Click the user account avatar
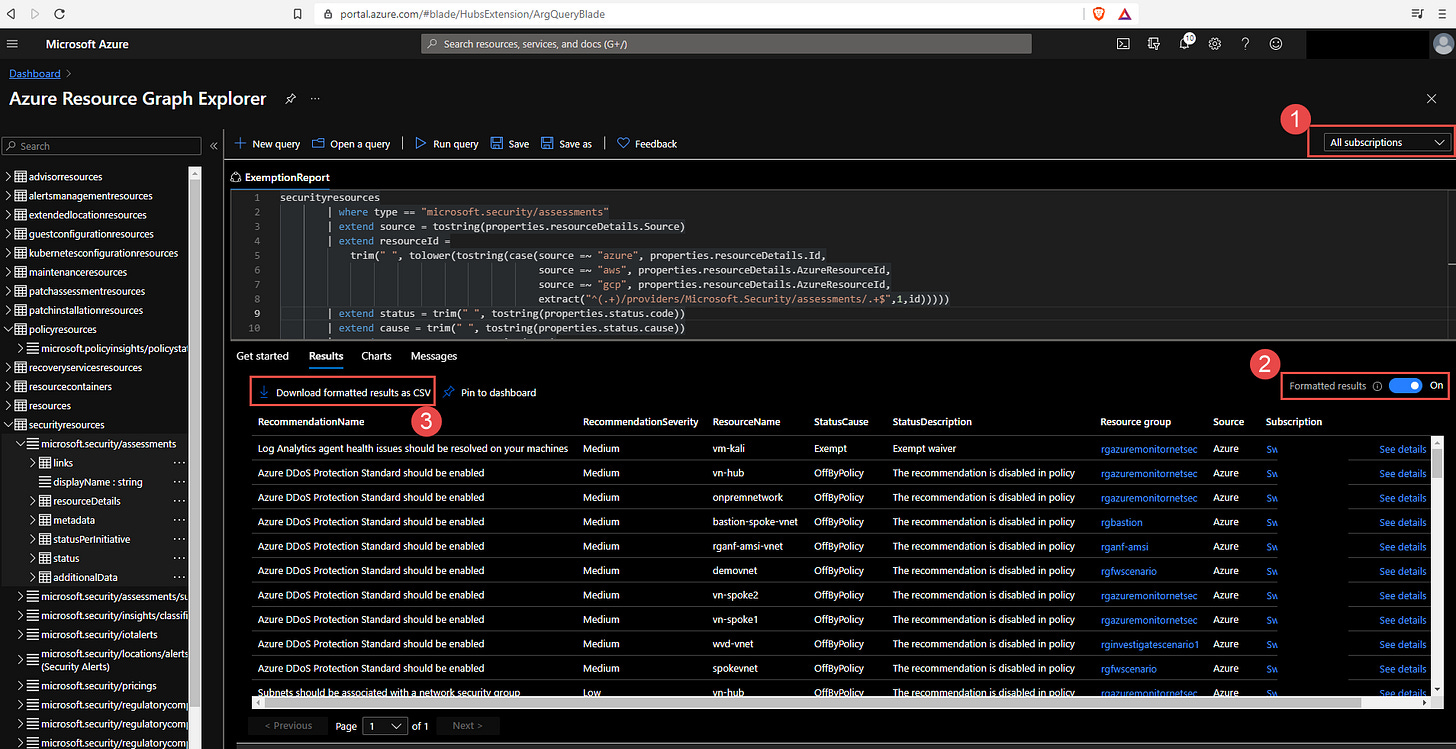The height and width of the screenshot is (749, 1456). point(1443,44)
